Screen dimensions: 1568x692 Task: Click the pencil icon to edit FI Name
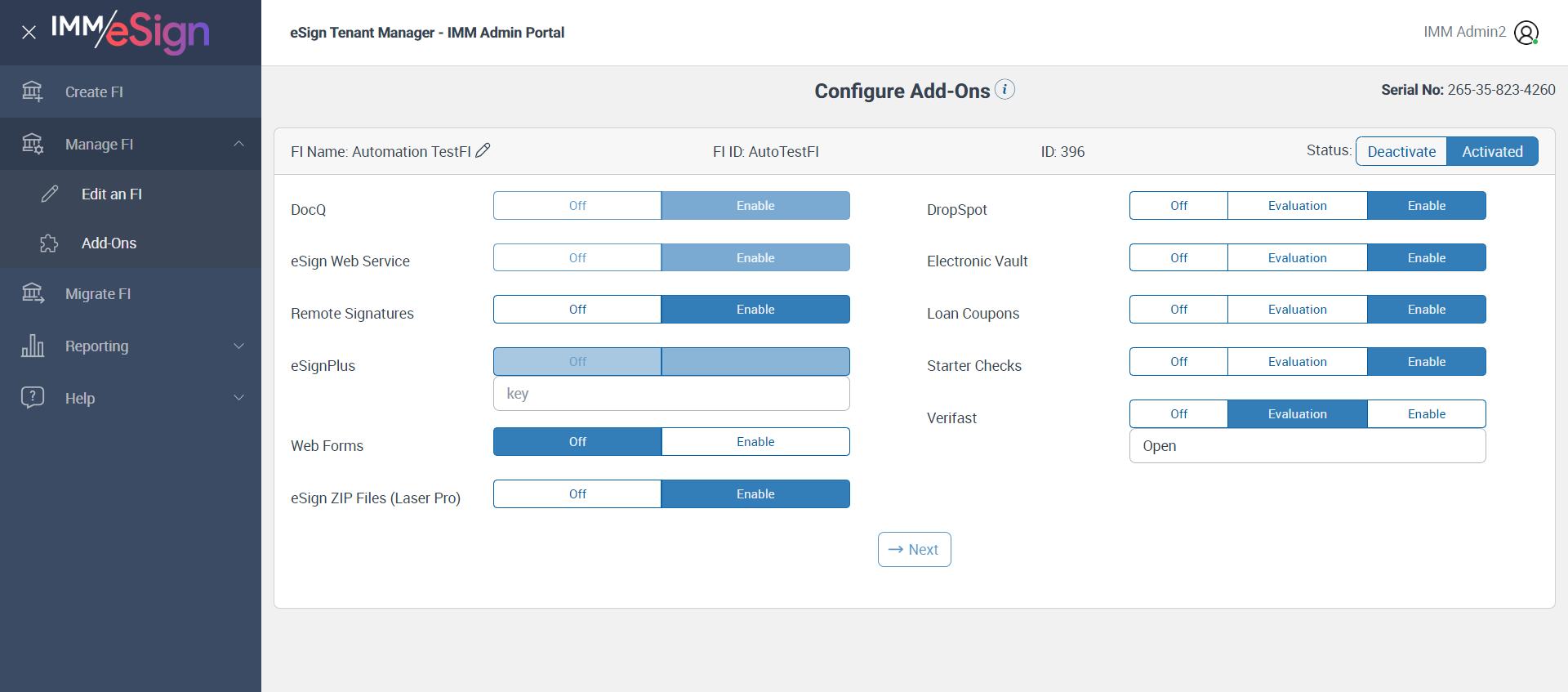tap(483, 150)
